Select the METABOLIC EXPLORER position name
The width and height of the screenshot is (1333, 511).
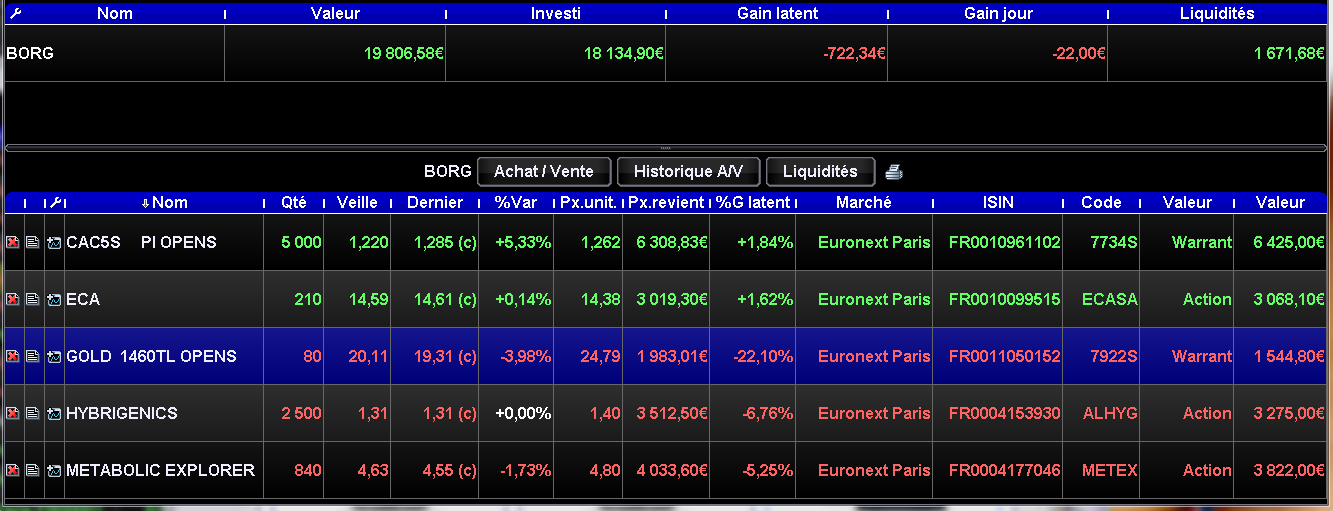coord(160,470)
